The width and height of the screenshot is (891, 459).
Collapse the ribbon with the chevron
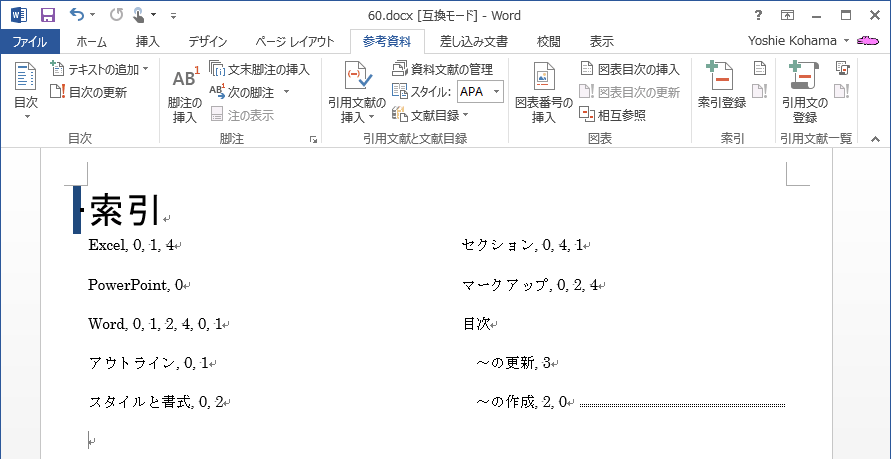[875, 139]
